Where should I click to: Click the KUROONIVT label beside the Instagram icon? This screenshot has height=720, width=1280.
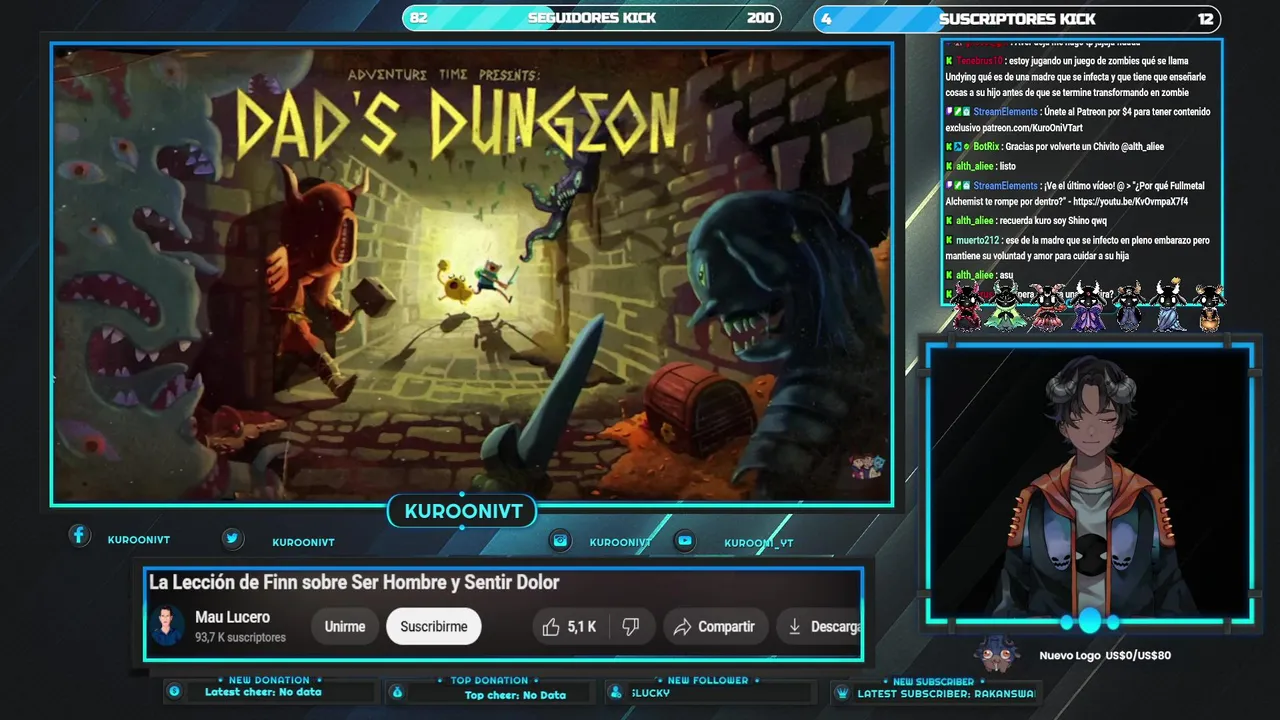coord(620,543)
